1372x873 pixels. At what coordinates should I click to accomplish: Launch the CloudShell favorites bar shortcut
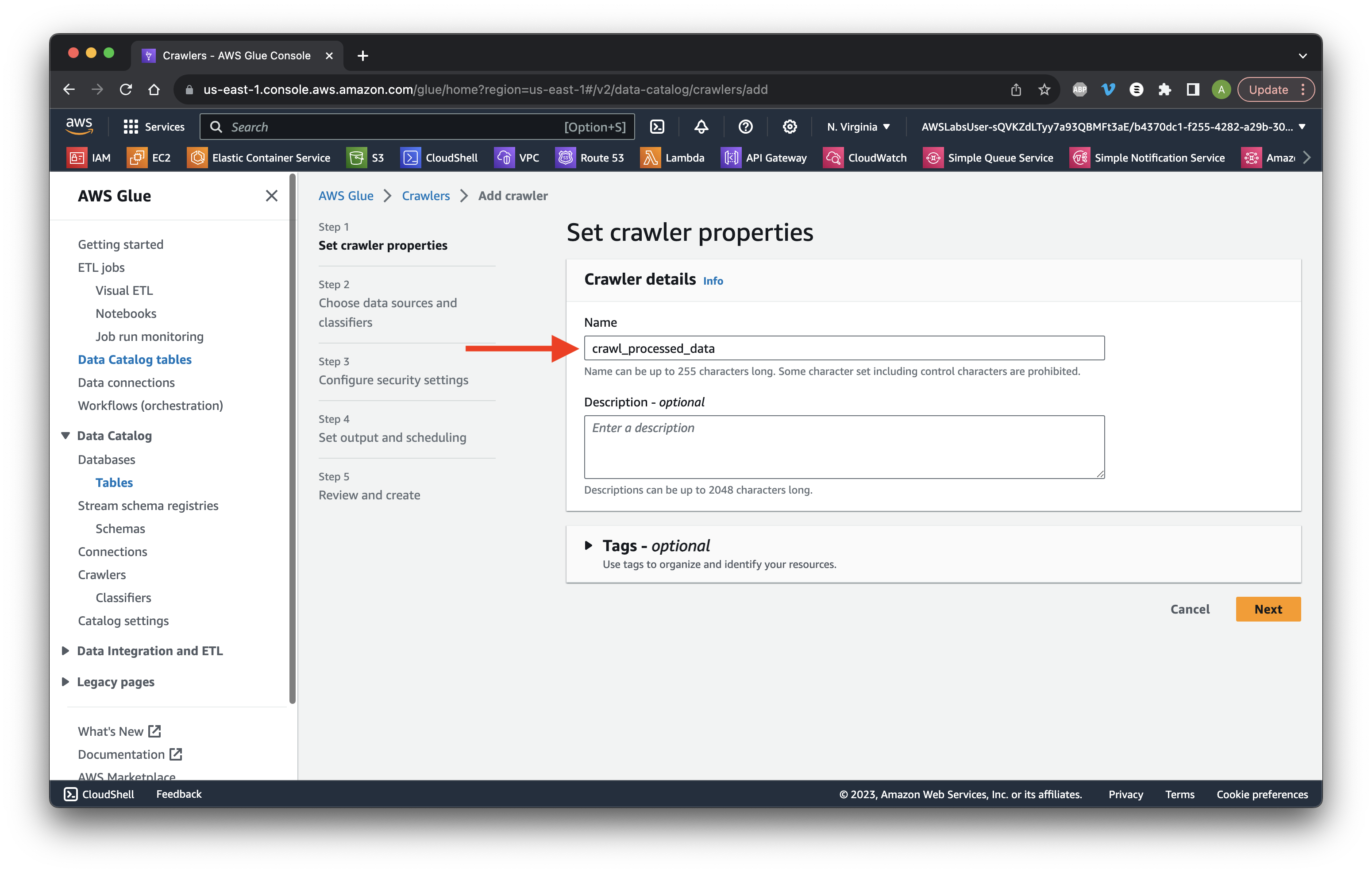click(x=439, y=158)
